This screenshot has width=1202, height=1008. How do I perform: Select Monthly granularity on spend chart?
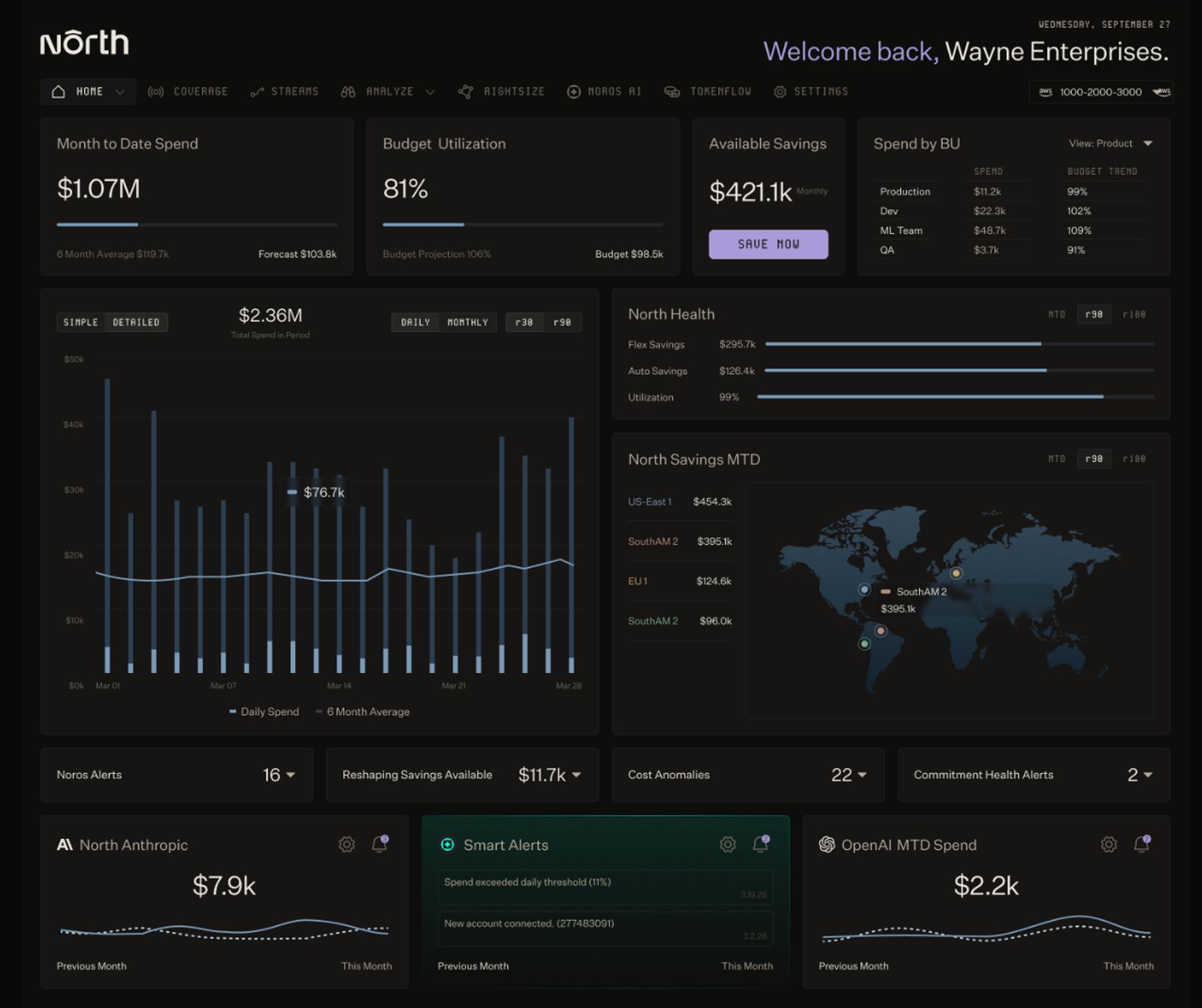pyautogui.click(x=467, y=322)
